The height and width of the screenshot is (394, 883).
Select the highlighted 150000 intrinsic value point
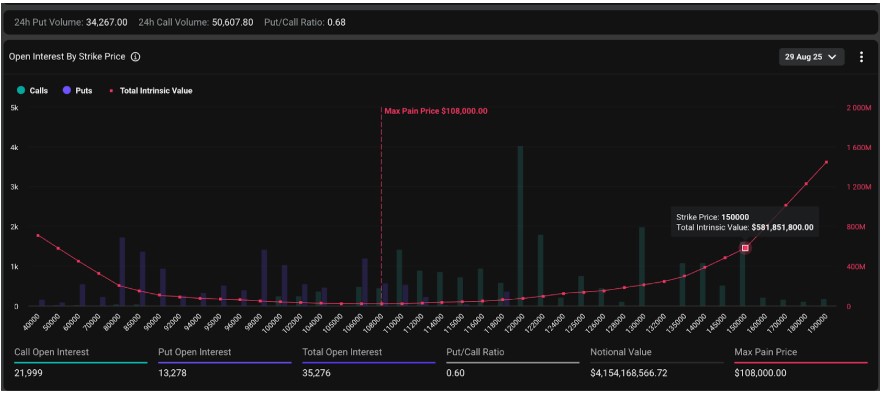point(745,248)
